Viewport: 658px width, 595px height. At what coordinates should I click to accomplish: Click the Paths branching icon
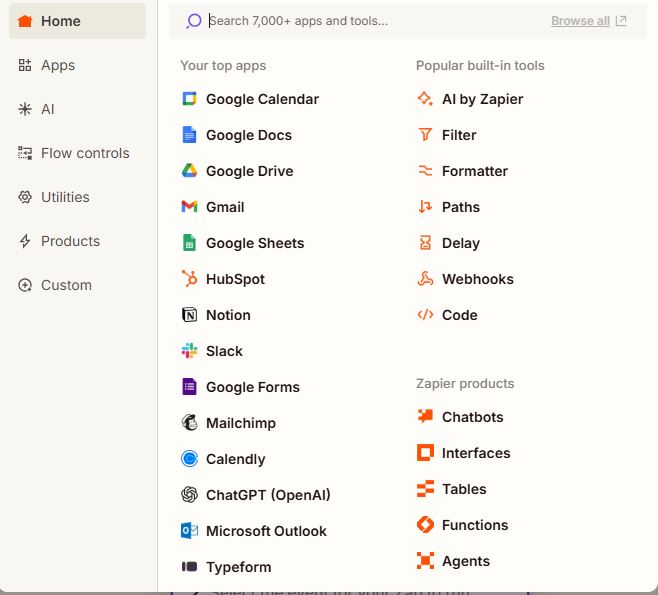coord(425,206)
